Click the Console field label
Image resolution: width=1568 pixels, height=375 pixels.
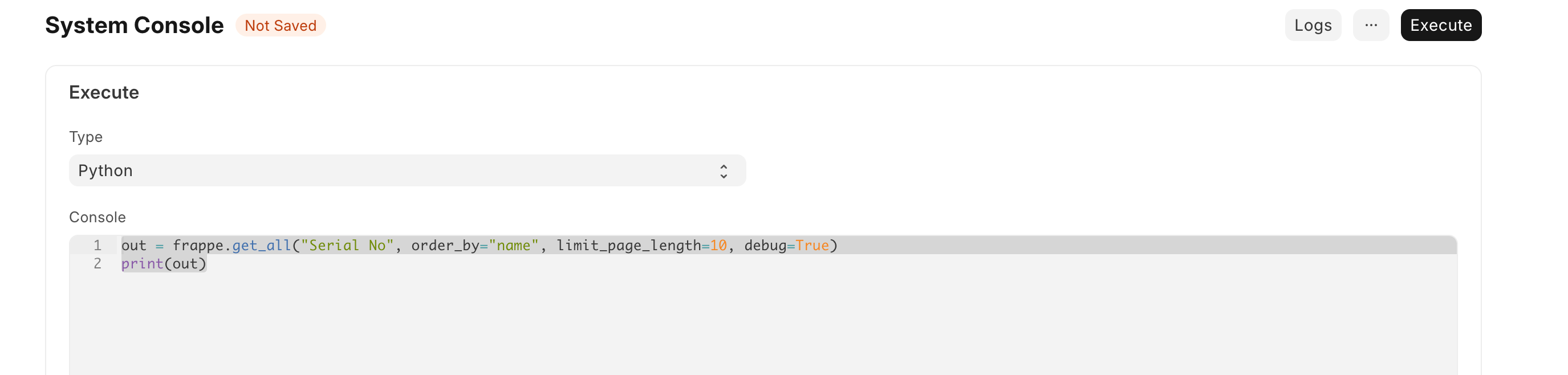pyautogui.click(x=97, y=217)
